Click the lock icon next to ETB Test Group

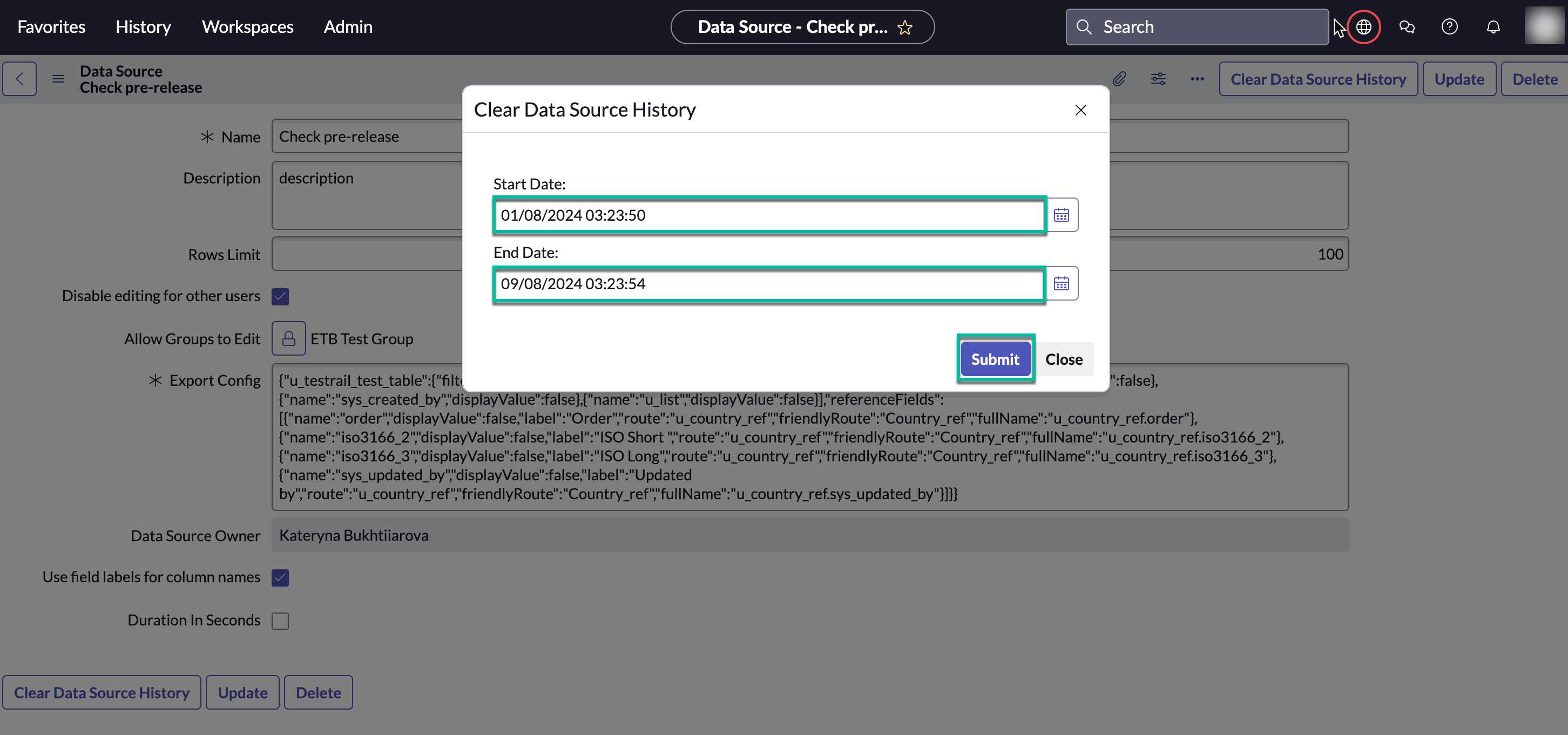[288, 338]
